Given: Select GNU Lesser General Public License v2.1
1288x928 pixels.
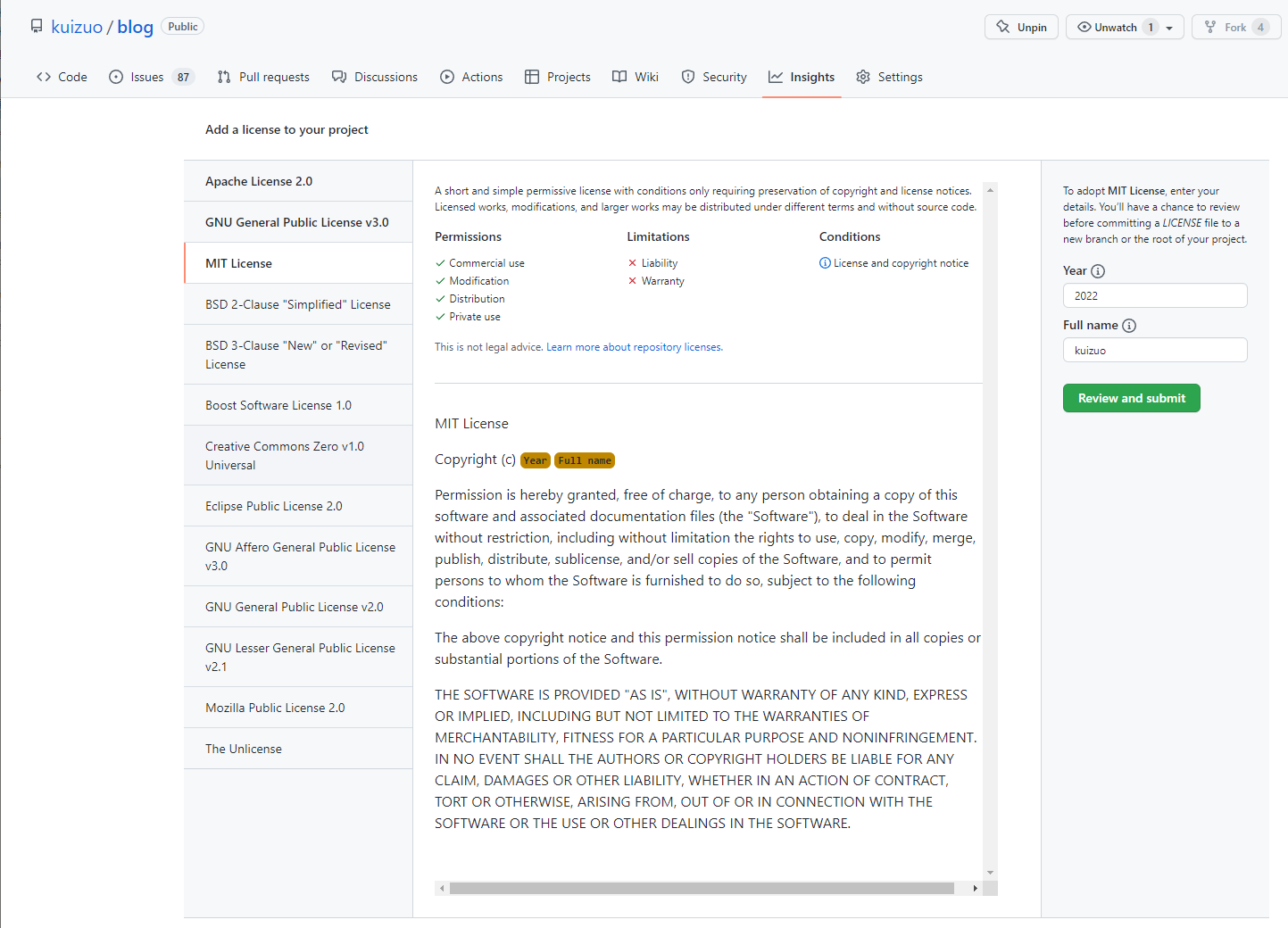Looking at the screenshot, I should [298, 657].
